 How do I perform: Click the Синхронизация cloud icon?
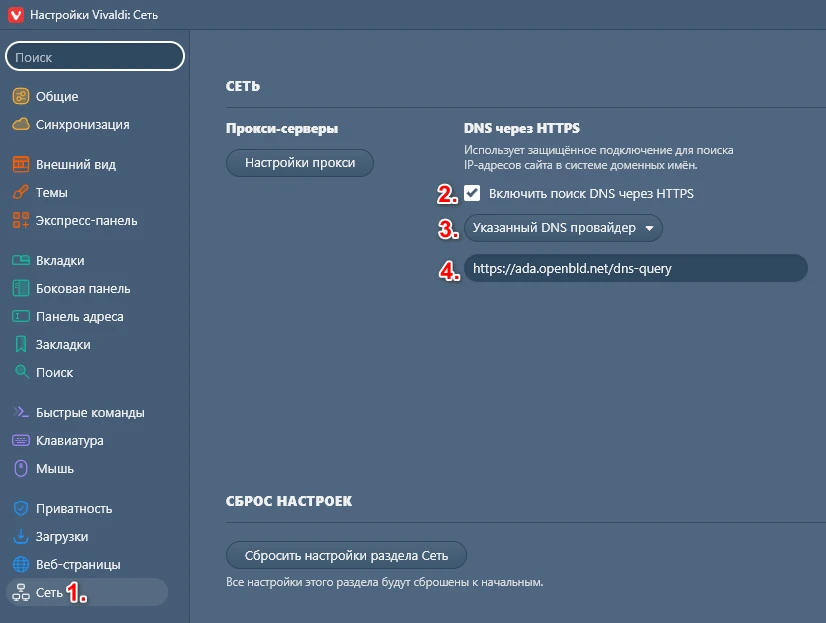pyautogui.click(x=21, y=124)
